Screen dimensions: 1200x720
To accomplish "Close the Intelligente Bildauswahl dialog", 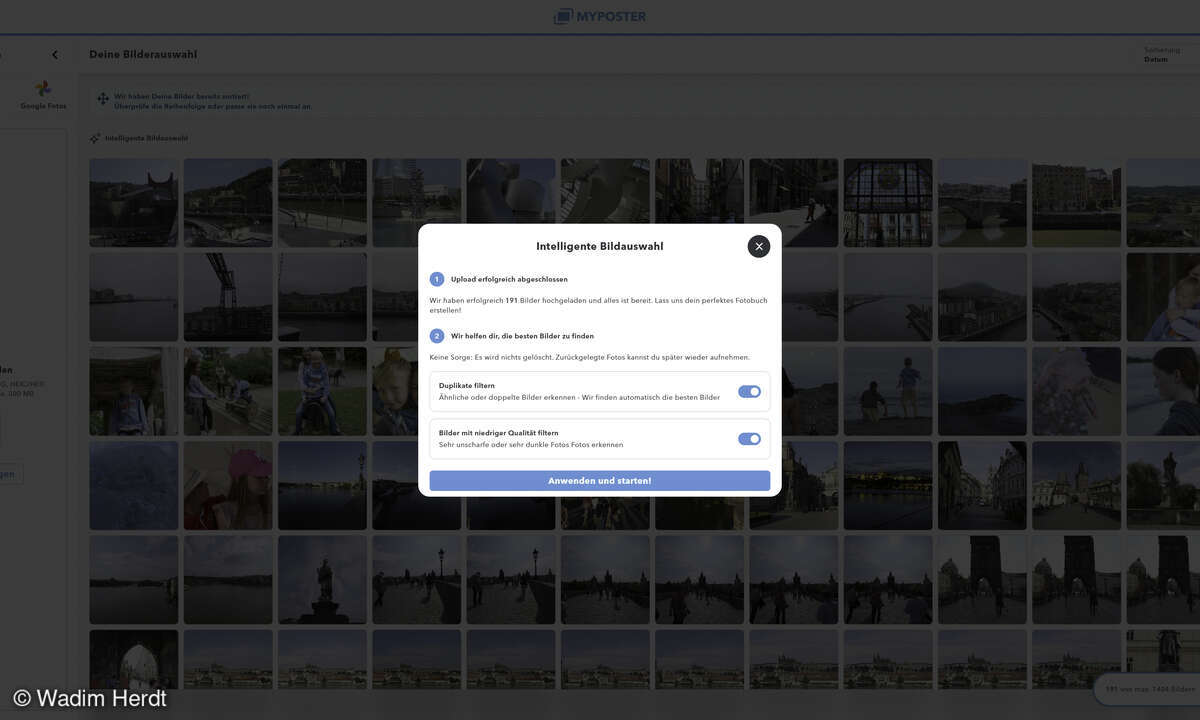I will pyautogui.click(x=759, y=246).
